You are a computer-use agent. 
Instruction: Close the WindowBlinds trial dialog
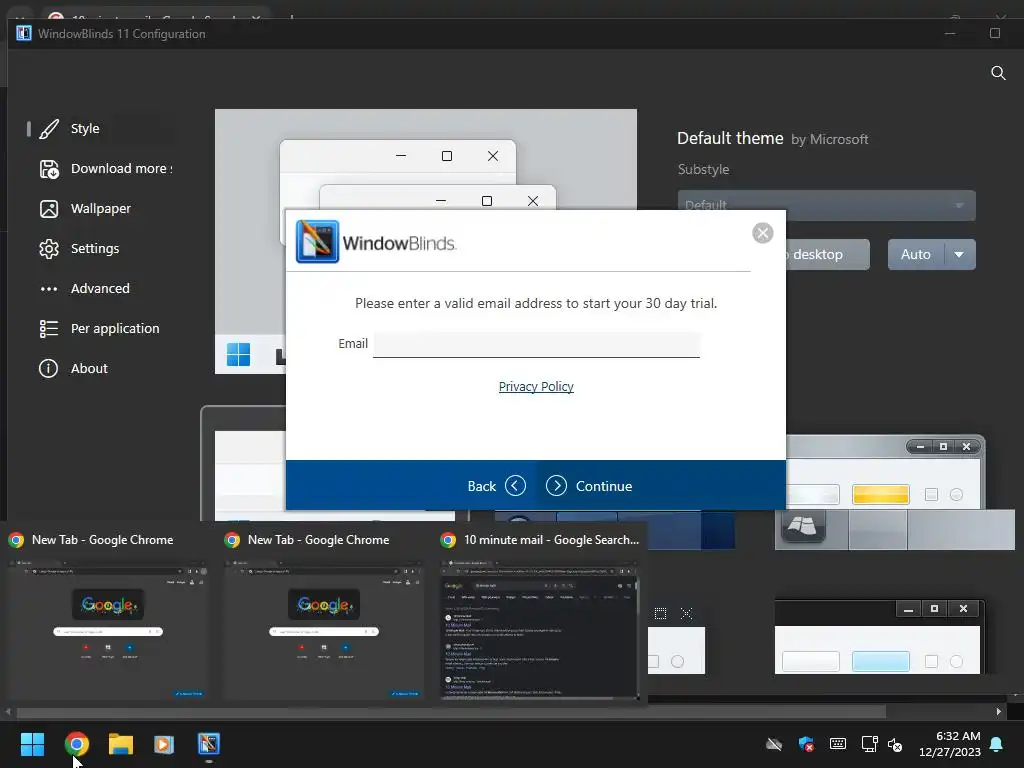tap(762, 233)
